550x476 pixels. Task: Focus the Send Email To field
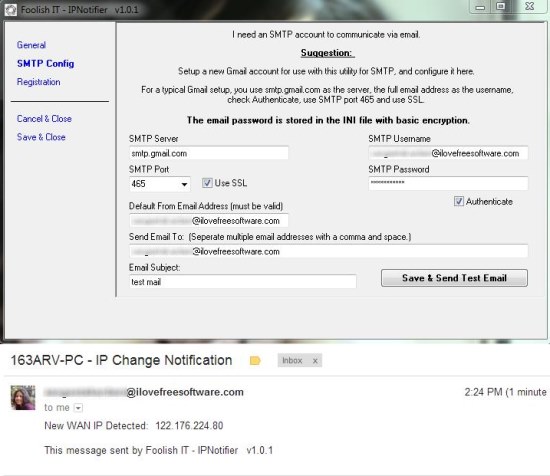coord(329,251)
